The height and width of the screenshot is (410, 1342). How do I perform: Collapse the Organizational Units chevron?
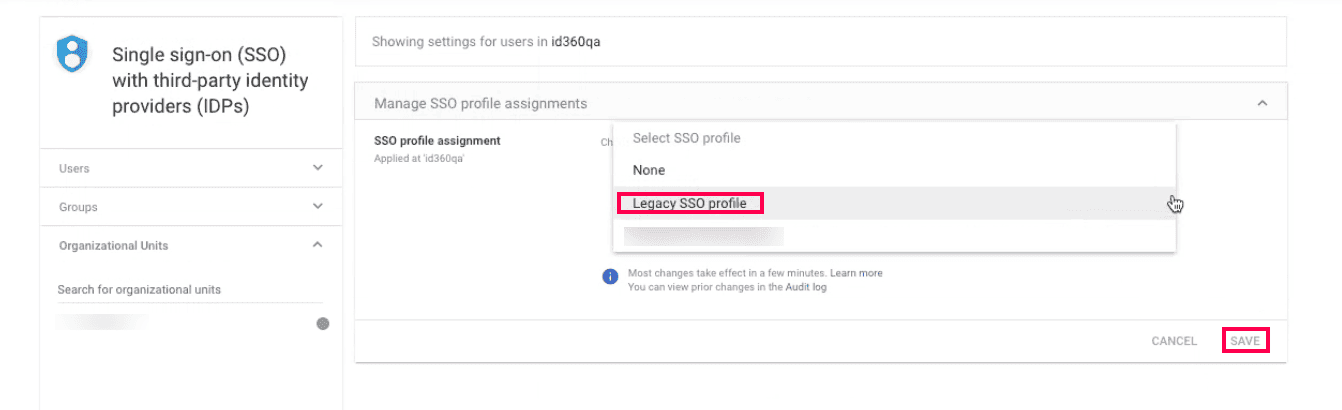coord(318,245)
